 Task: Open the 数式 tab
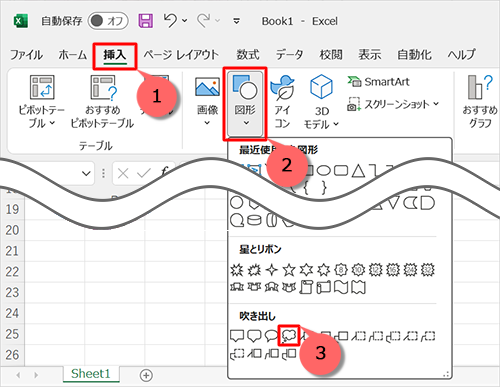(x=248, y=55)
